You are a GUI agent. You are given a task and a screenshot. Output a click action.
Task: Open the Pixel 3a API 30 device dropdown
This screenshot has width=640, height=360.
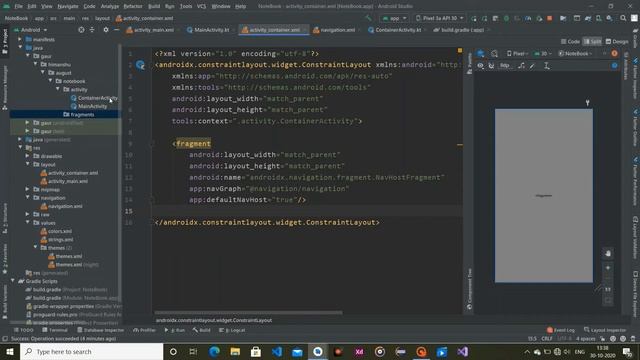pos(440,18)
